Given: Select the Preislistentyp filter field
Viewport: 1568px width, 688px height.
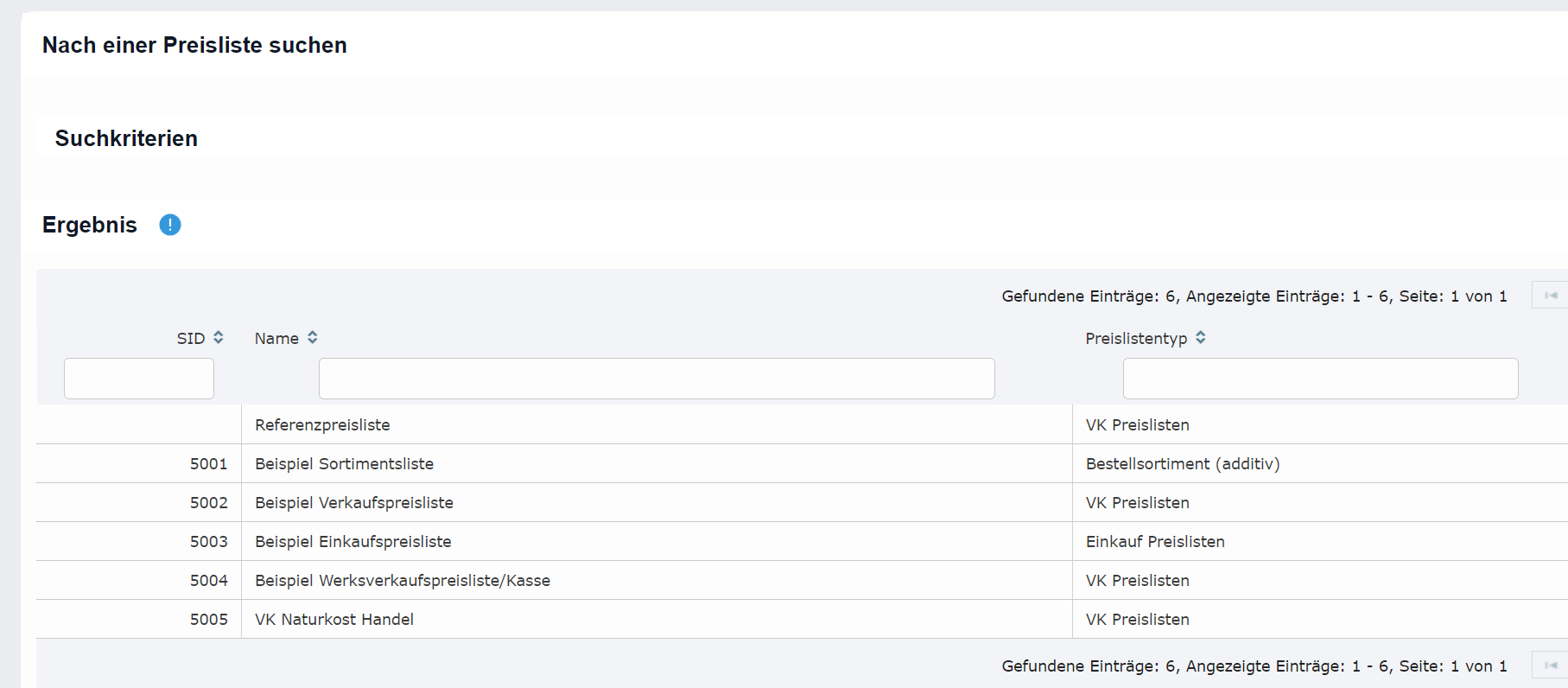Looking at the screenshot, I should click(1320, 379).
